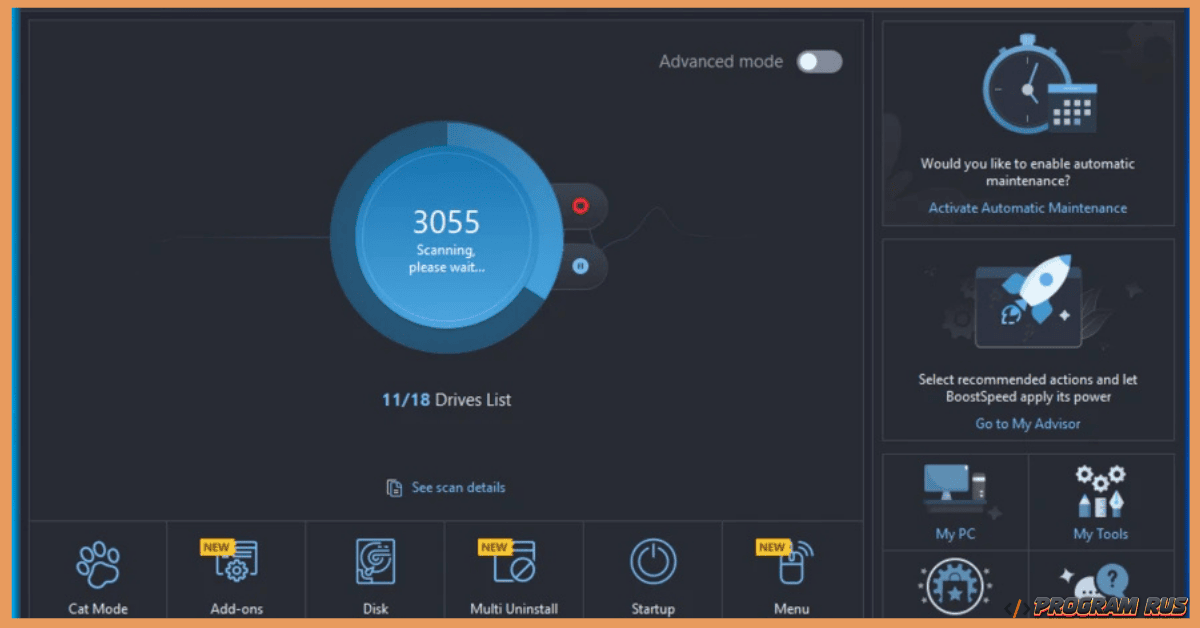Click the 11/18 Drives List status text
Screen dimensions: 1200x628
coord(446,400)
